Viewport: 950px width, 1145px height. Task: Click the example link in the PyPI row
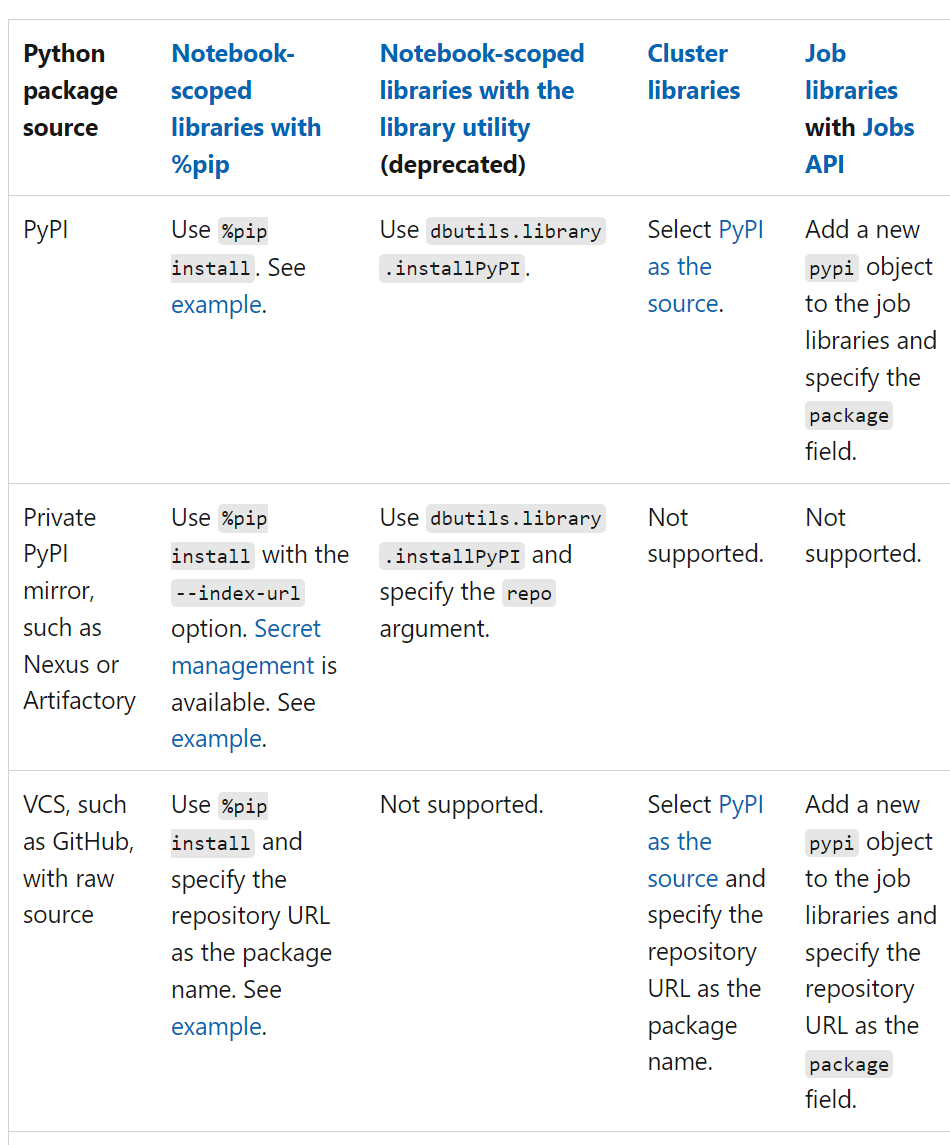[216, 305]
